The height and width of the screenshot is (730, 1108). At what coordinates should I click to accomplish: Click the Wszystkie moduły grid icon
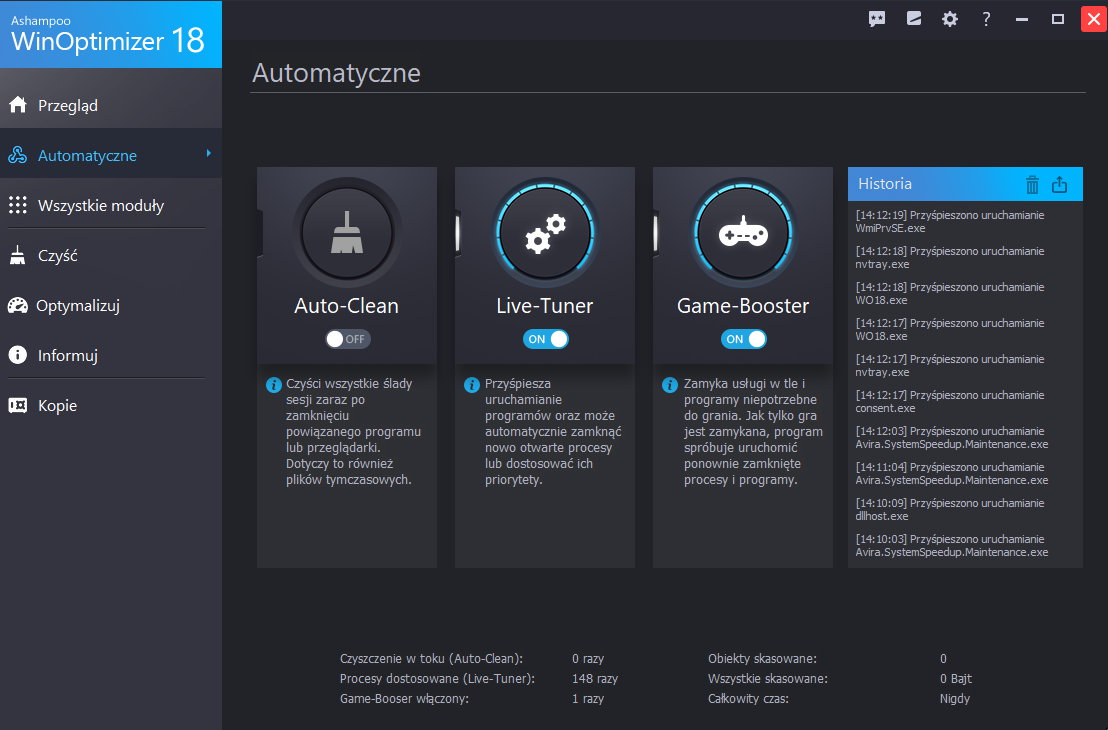click(x=18, y=205)
